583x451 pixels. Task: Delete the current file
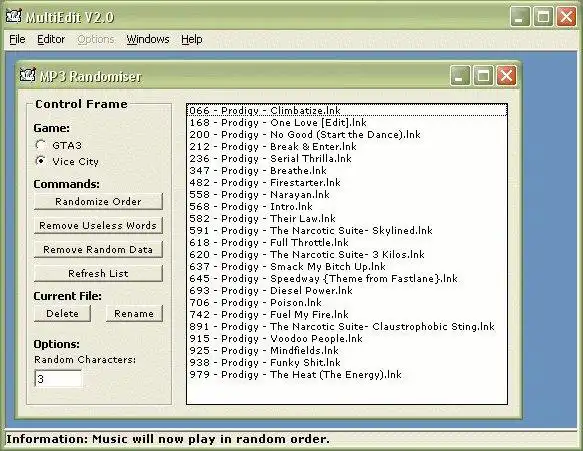coord(62,313)
